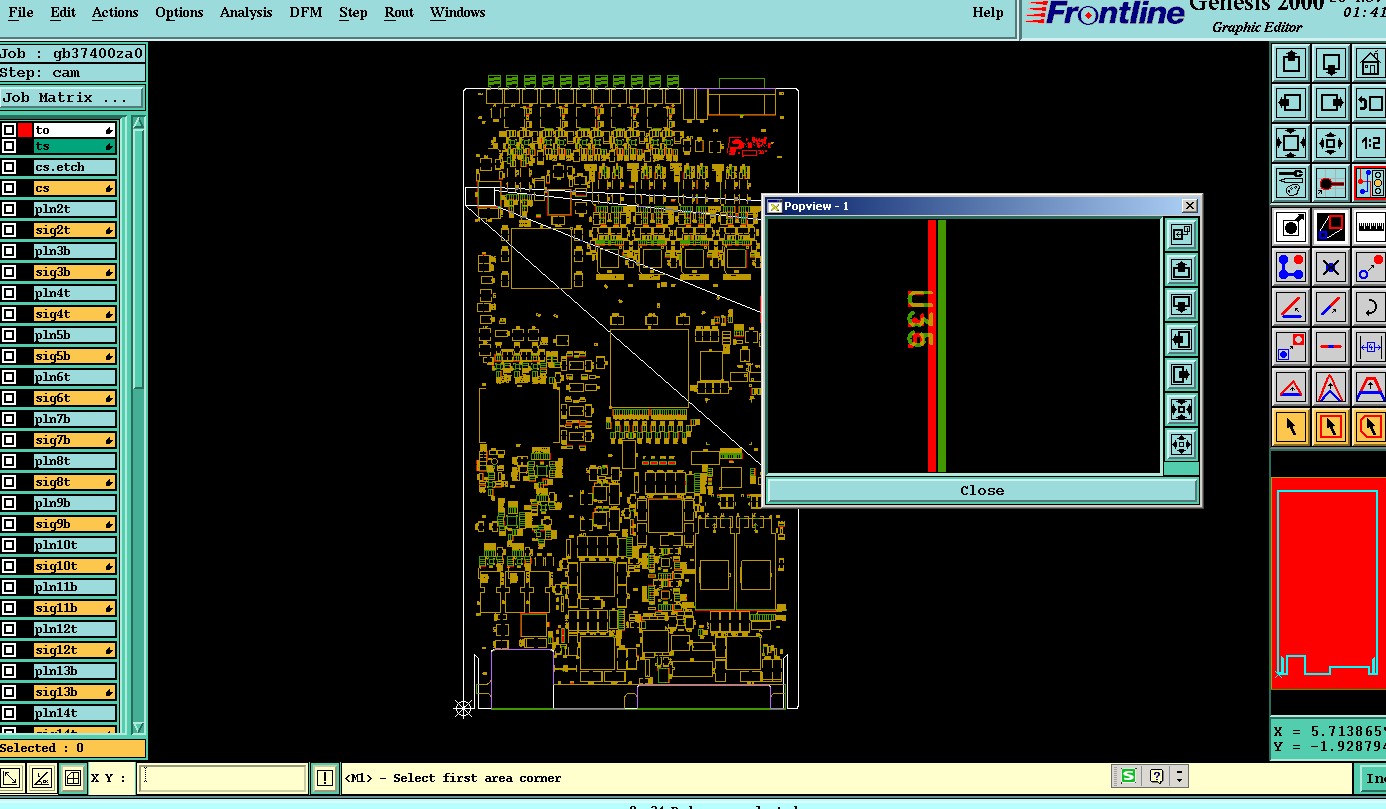Click the pan right icon in main toolbar

pos(1331,103)
